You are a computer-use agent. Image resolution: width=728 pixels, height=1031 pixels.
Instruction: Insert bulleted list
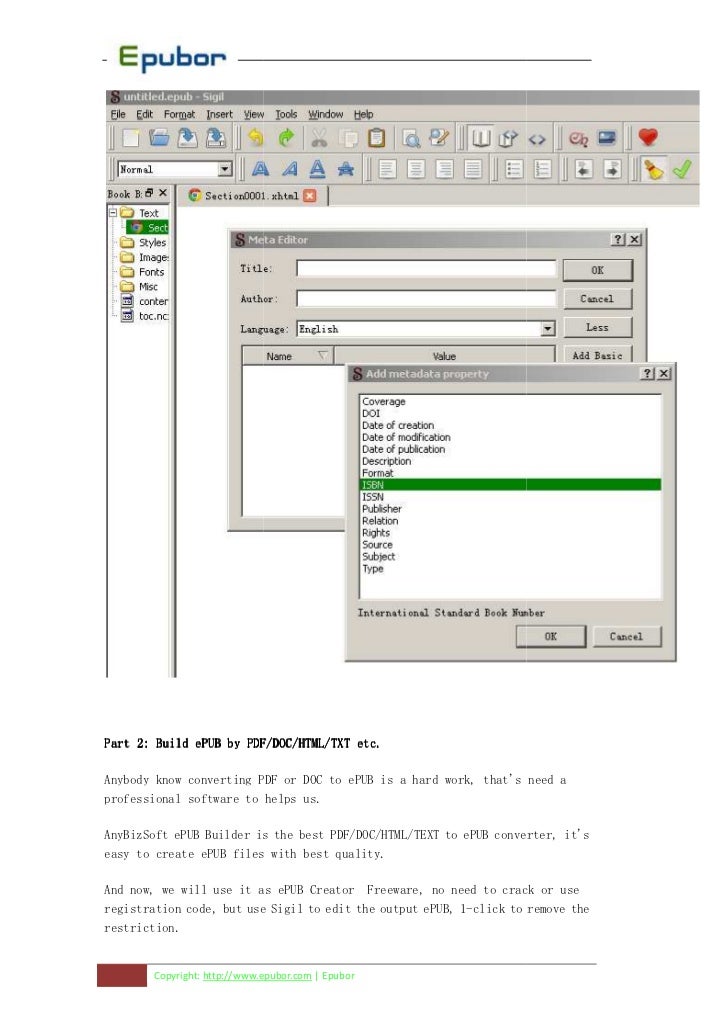point(514,170)
